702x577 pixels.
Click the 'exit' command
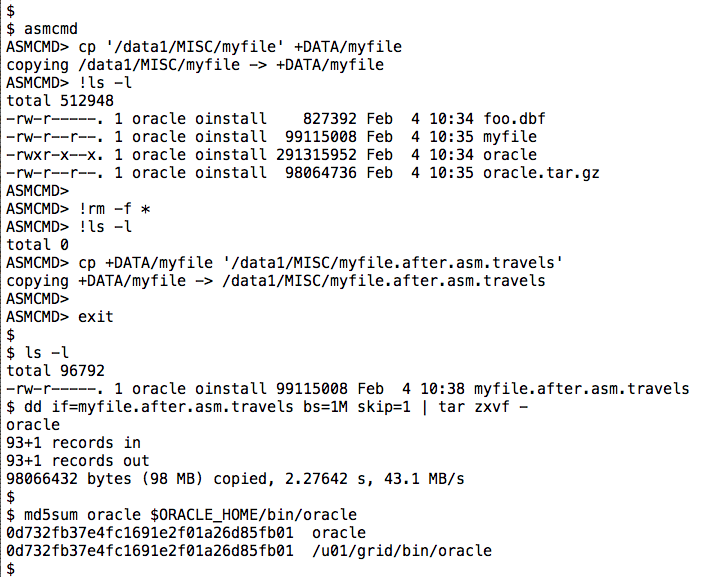(111, 317)
